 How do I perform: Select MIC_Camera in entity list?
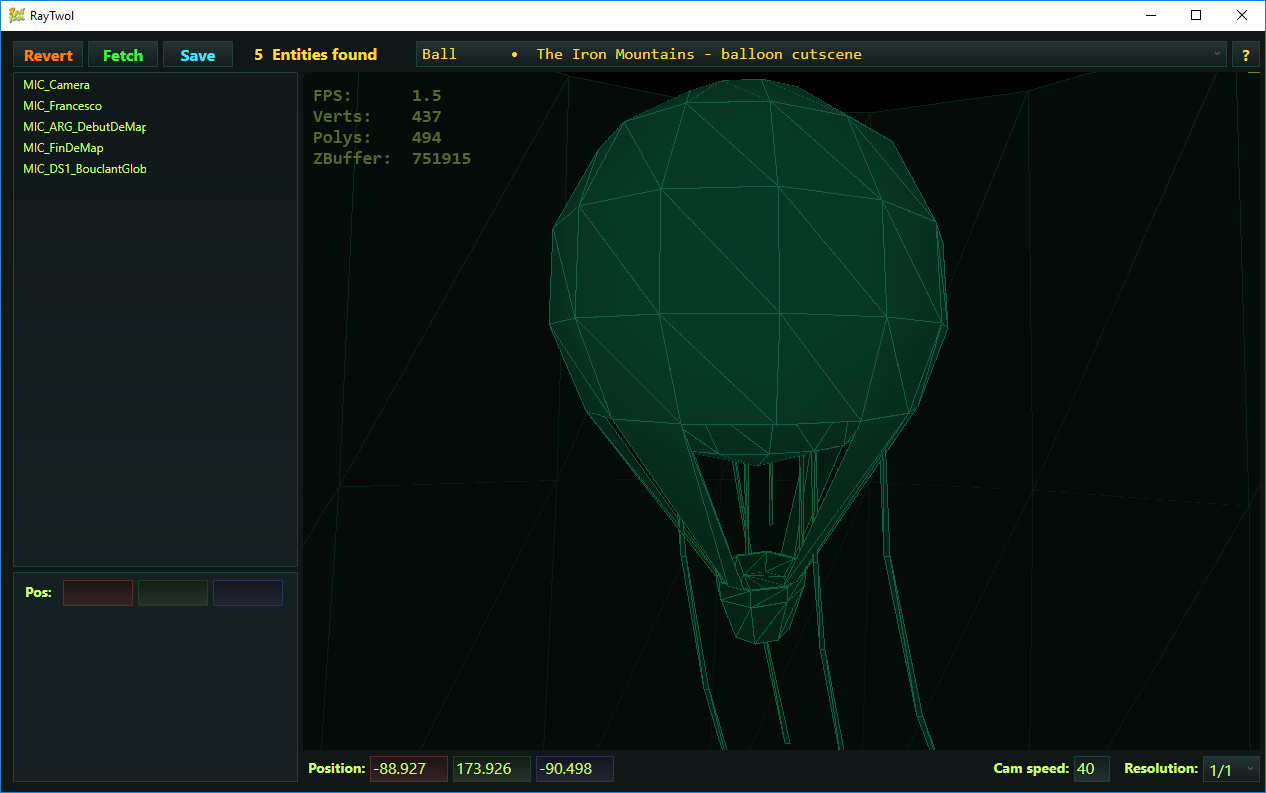[56, 85]
